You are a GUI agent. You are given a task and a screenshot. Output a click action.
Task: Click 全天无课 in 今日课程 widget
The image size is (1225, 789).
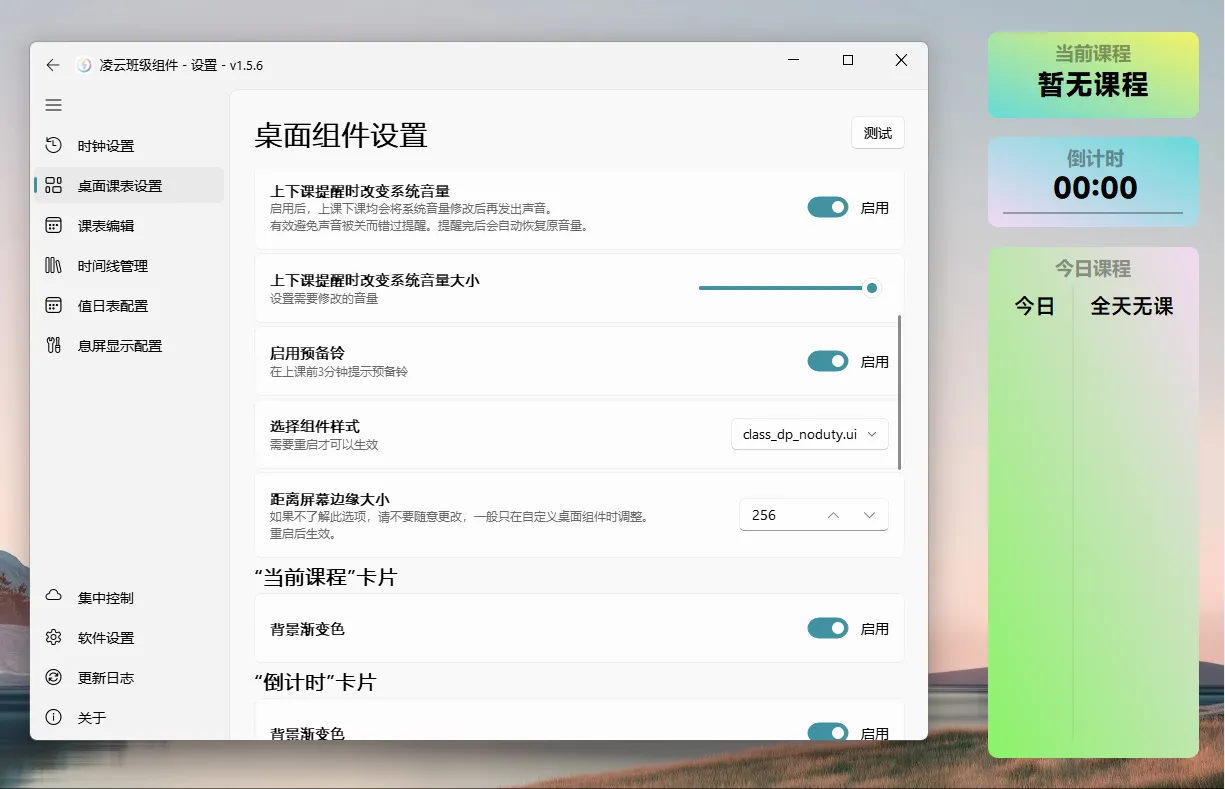(x=1132, y=306)
